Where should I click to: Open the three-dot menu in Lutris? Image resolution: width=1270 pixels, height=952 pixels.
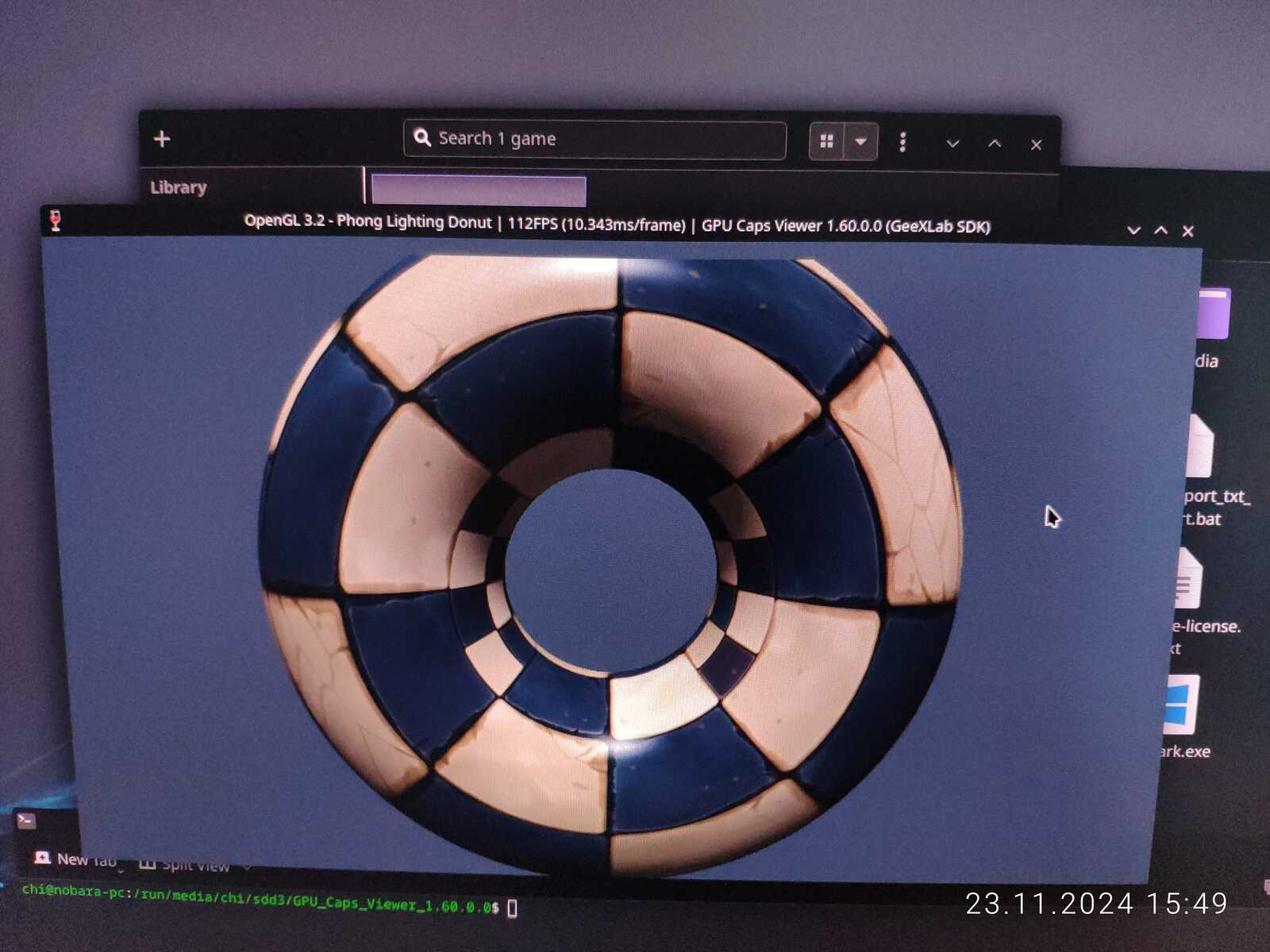click(x=902, y=143)
